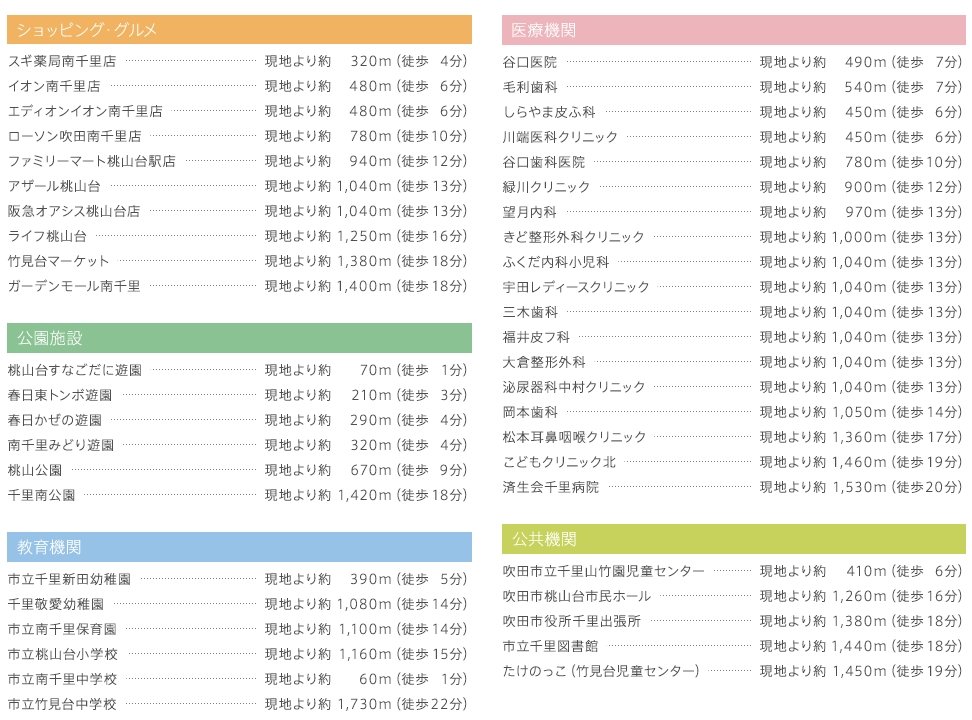Select the 公園施設 green header
972x720 pixels.
tap(239, 338)
